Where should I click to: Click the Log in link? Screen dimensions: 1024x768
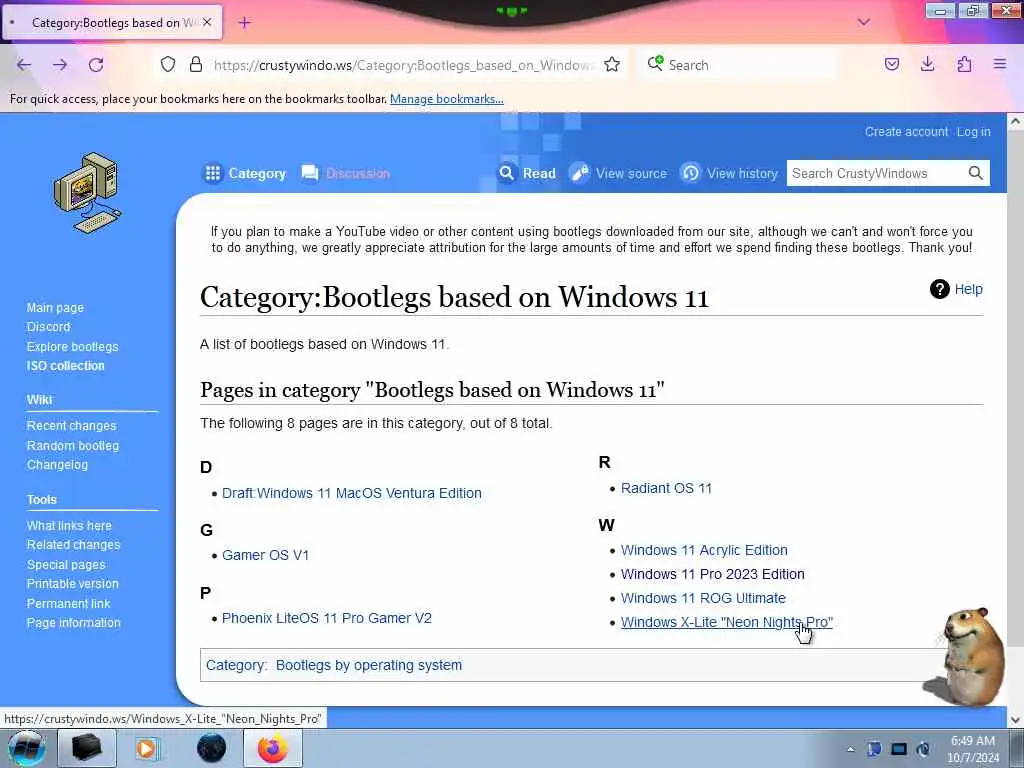(x=974, y=131)
